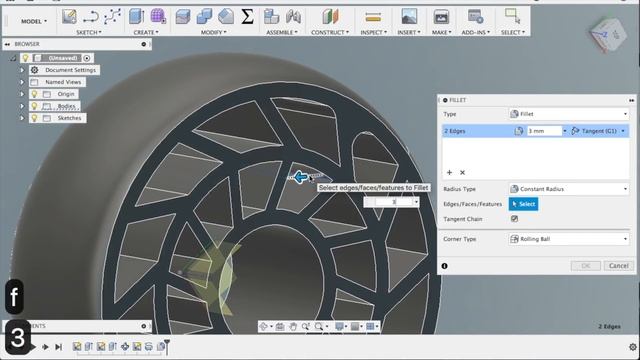Viewport: 640px width, 360px height.
Task: Click OK in the Fillet dialog
Action: pos(586,266)
